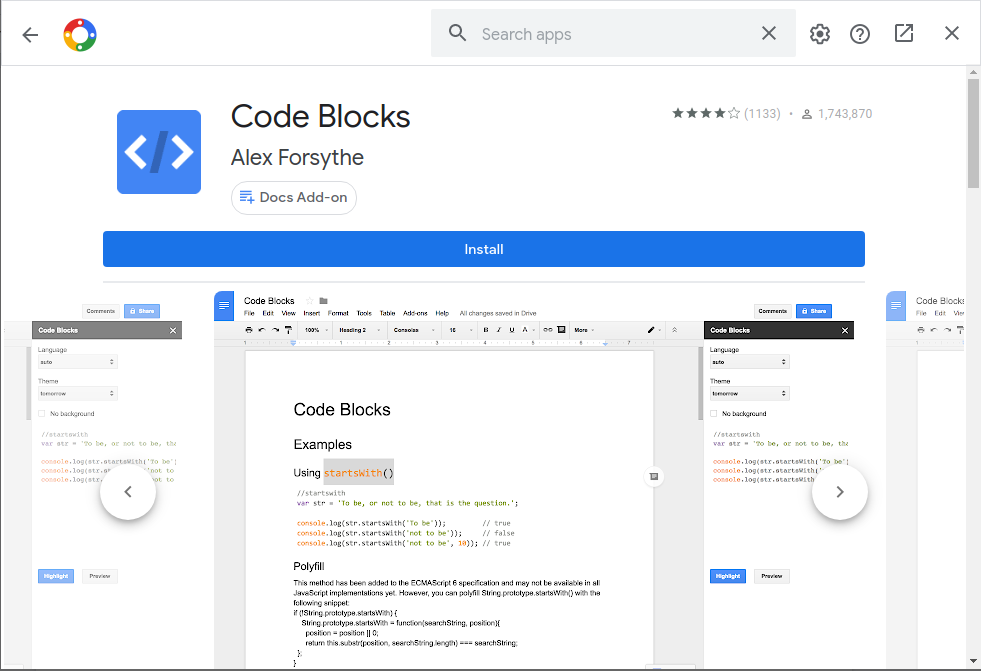The width and height of the screenshot is (981, 671).
Task: Click the 'Using startsWith()' heading
Action: coord(343,473)
